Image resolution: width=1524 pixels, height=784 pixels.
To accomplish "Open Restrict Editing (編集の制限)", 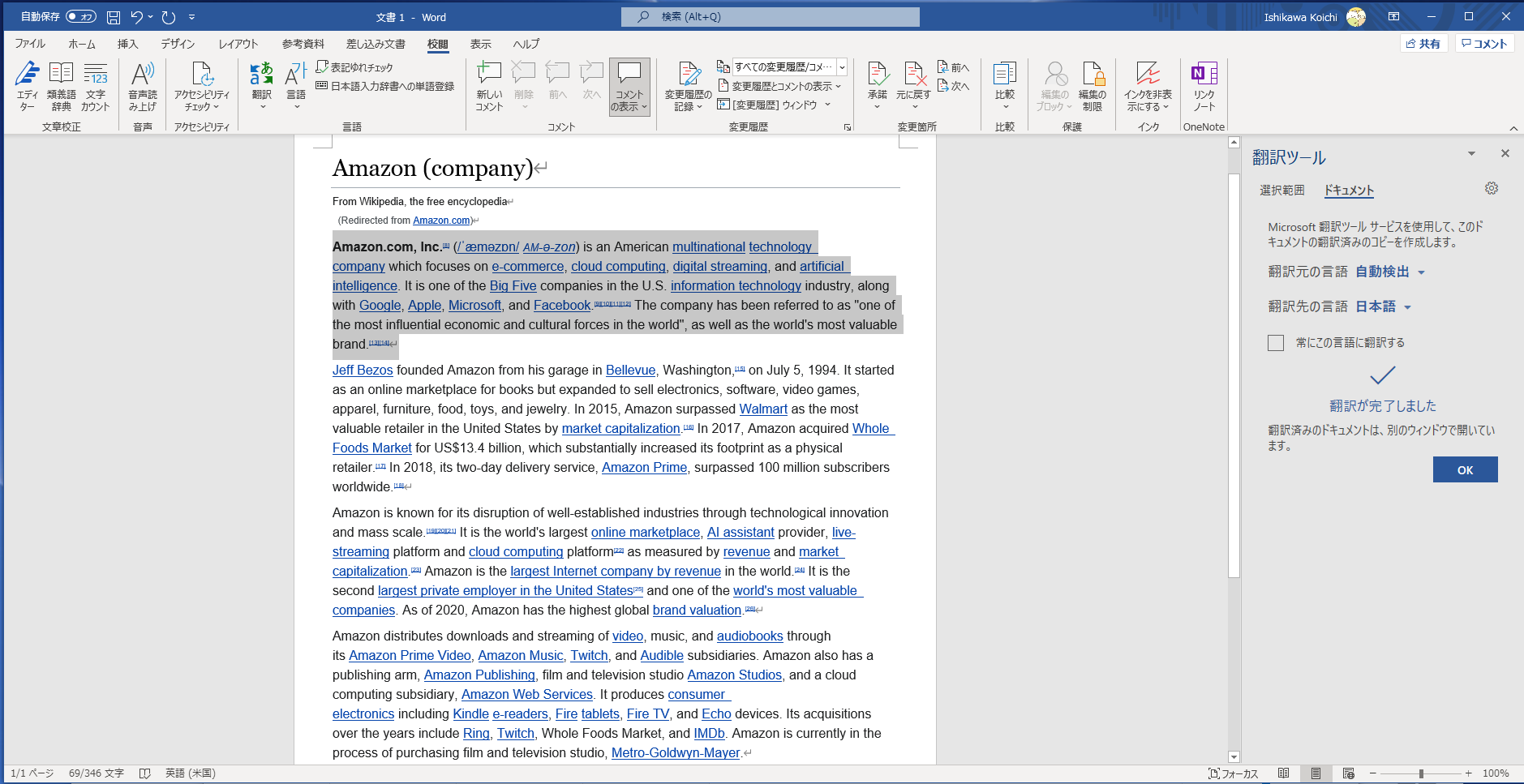I will coord(1093,86).
